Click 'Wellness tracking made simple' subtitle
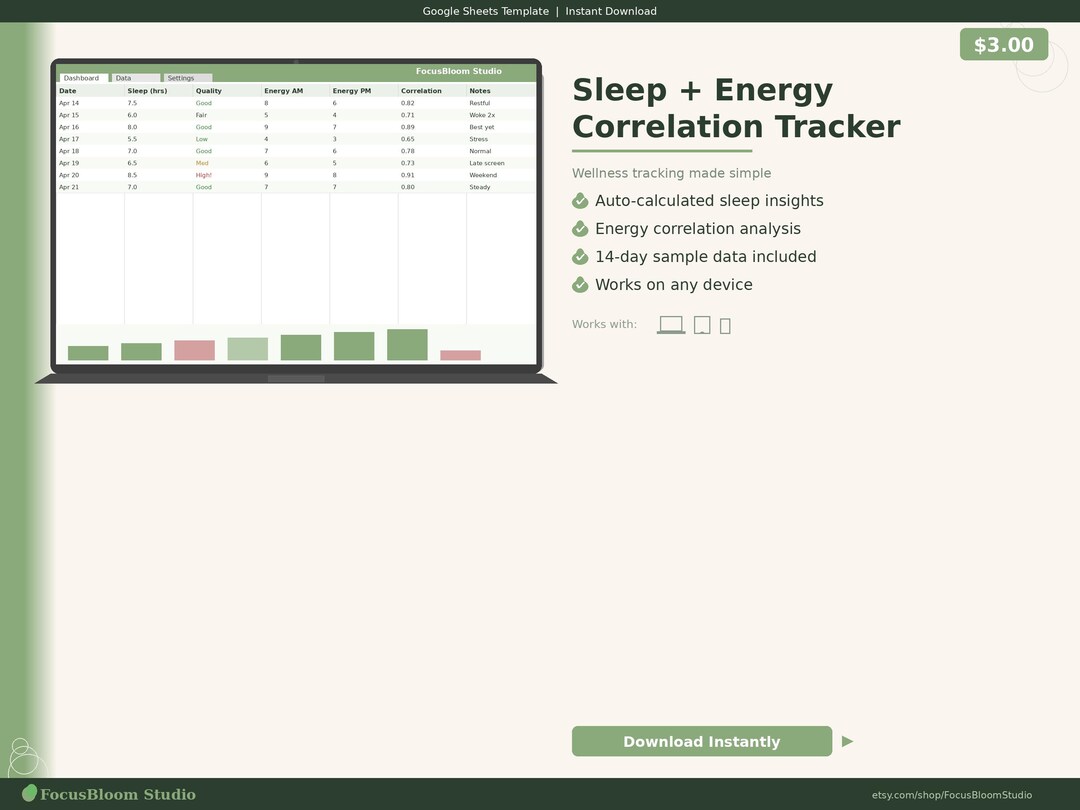The image size is (1080, 810). coord(672,174)
